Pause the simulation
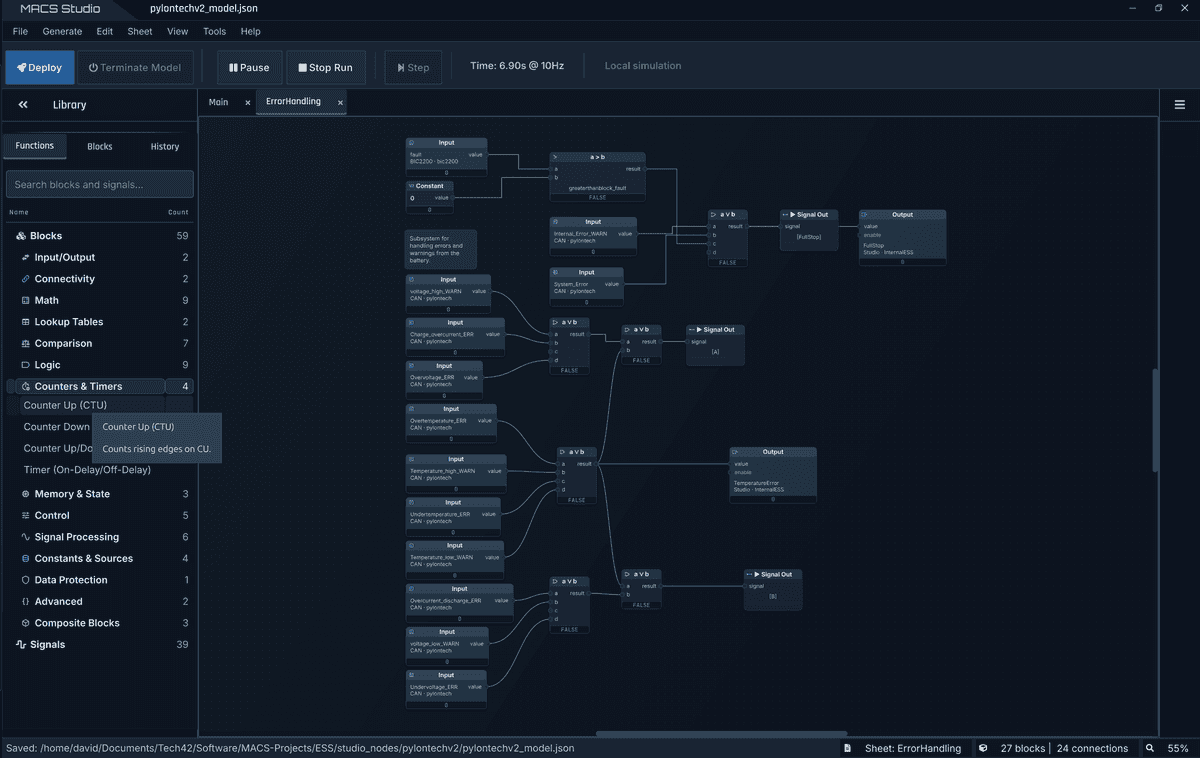Viewport: 1200px width, 758px height. (249, 68)
